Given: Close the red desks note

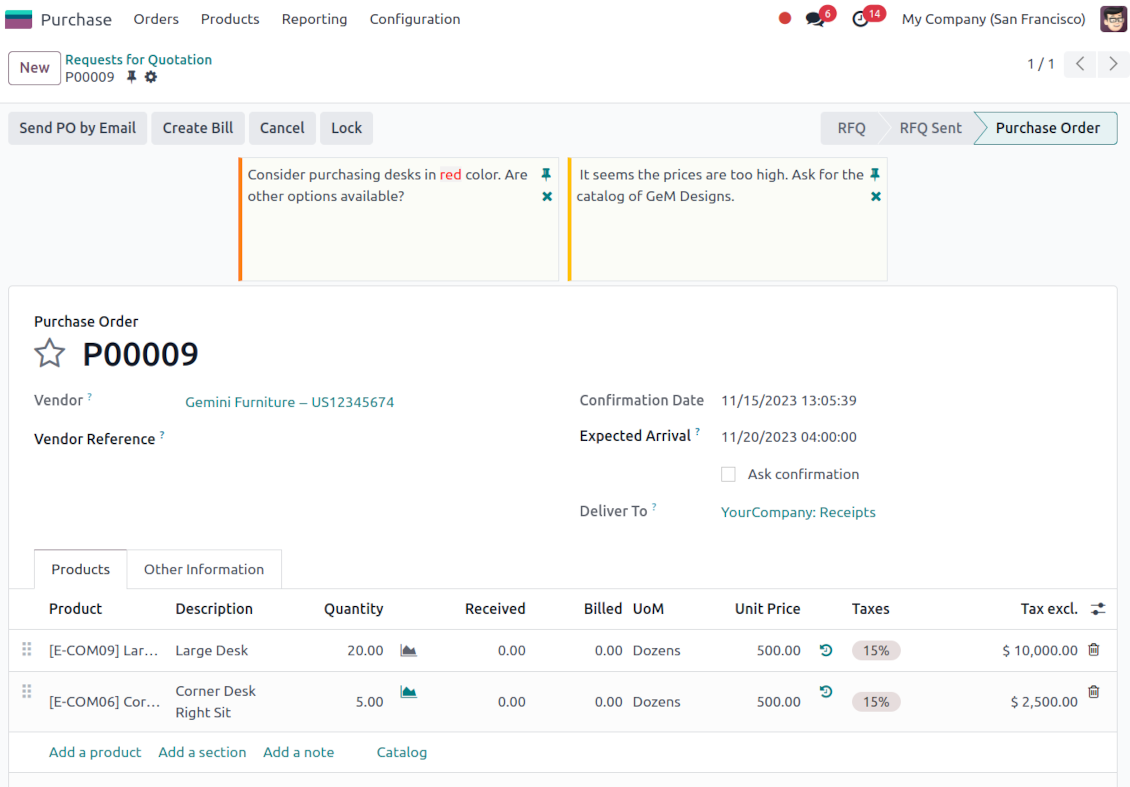Looking at the screenshot, I should pyautogui.click(x=546, y=197).
